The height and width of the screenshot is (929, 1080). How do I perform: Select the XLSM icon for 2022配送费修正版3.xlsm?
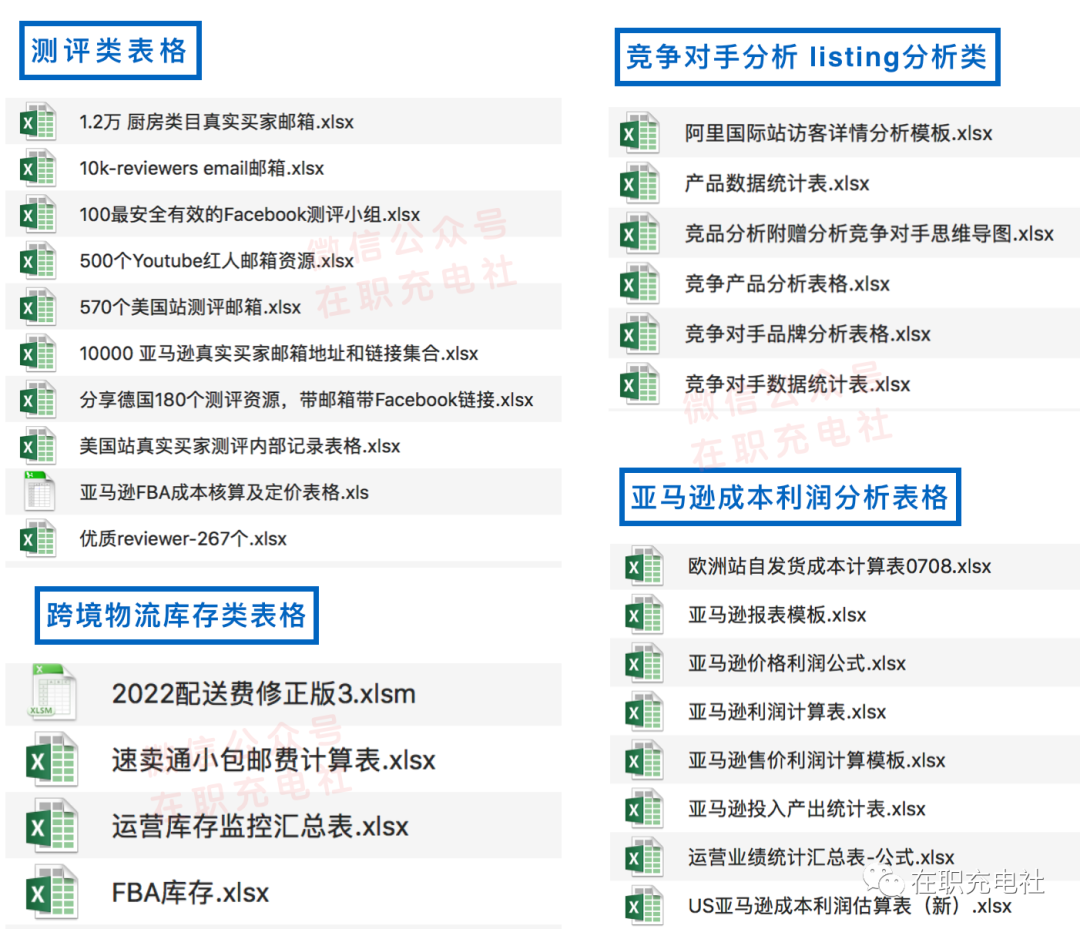(x=53, y=693)
